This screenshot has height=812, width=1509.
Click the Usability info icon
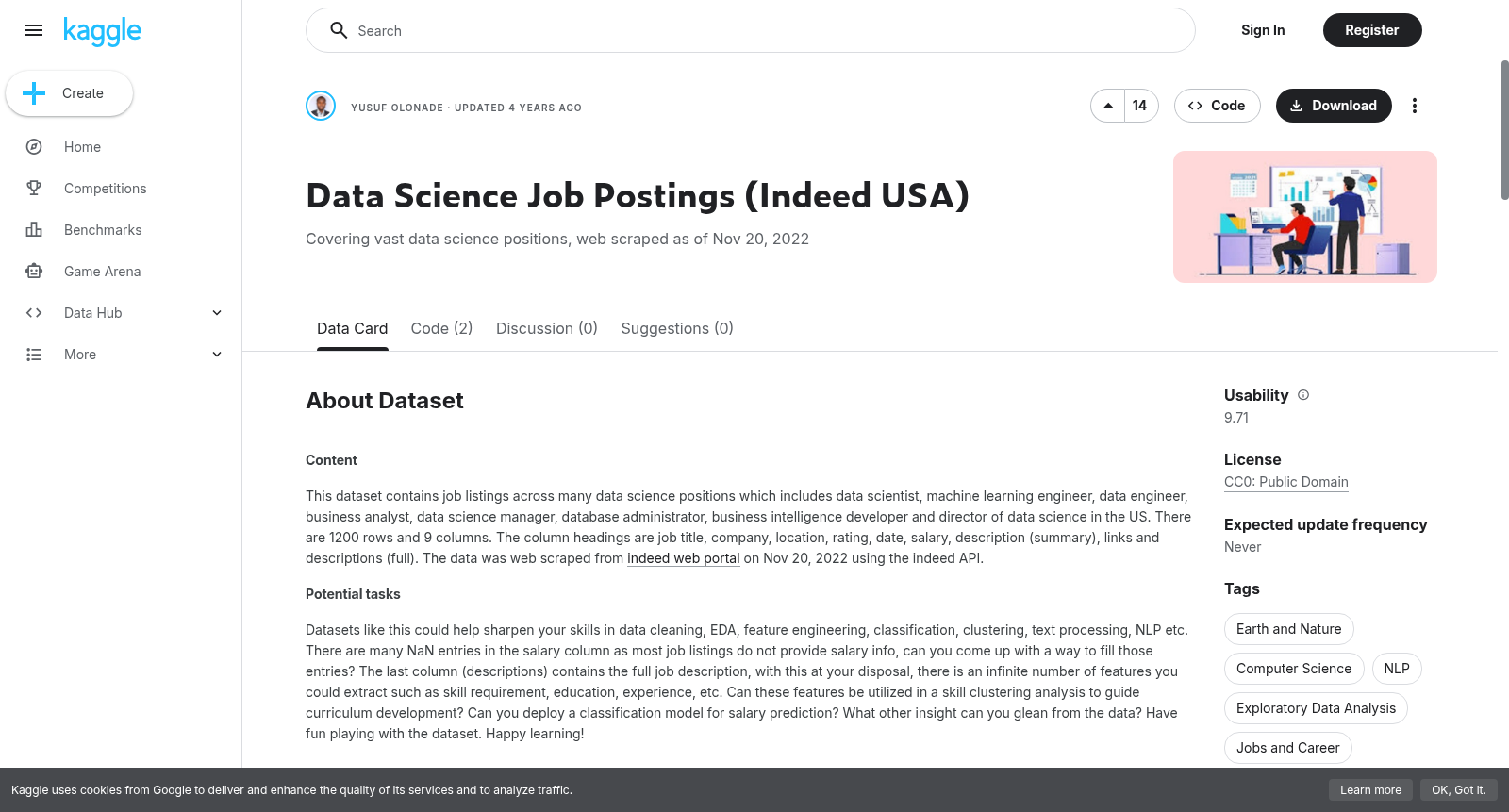click(1303, 395)
